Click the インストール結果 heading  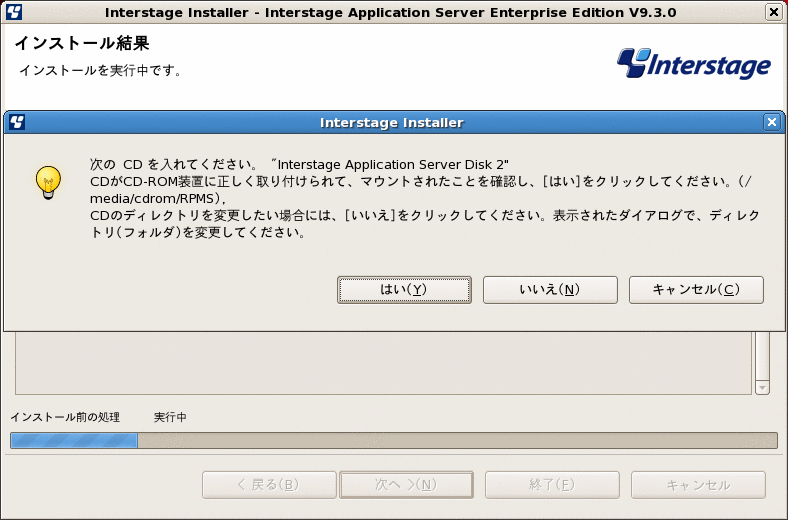82,43
